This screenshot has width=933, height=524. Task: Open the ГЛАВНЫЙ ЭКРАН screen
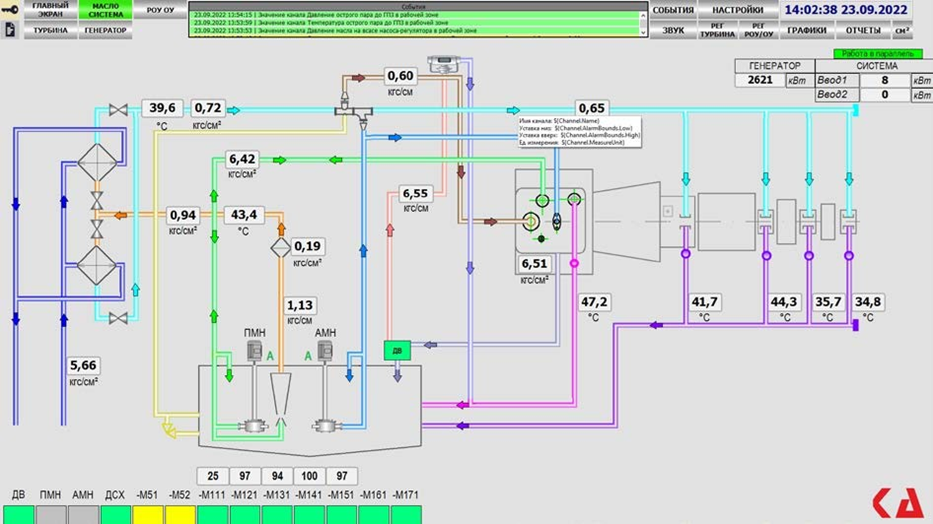[x=51, y=10]
